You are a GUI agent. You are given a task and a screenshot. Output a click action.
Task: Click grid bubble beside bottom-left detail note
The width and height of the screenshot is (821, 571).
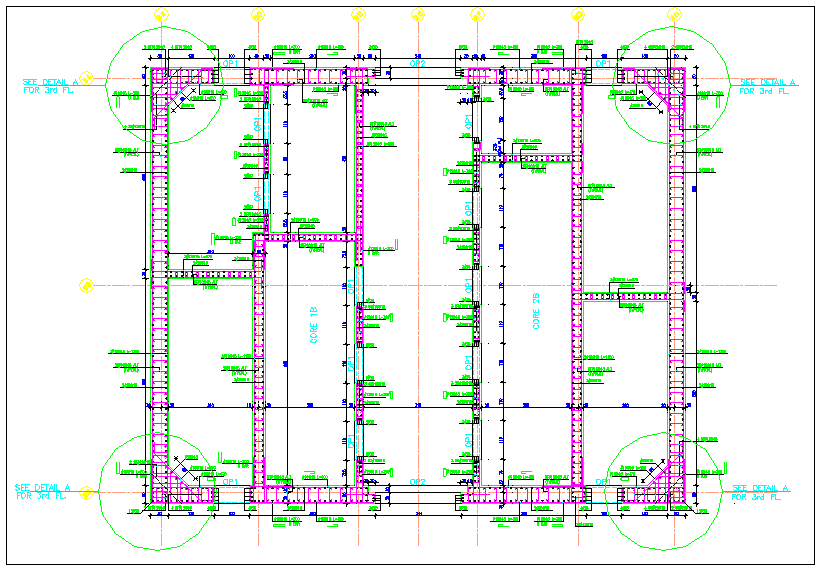pos(87,492)
